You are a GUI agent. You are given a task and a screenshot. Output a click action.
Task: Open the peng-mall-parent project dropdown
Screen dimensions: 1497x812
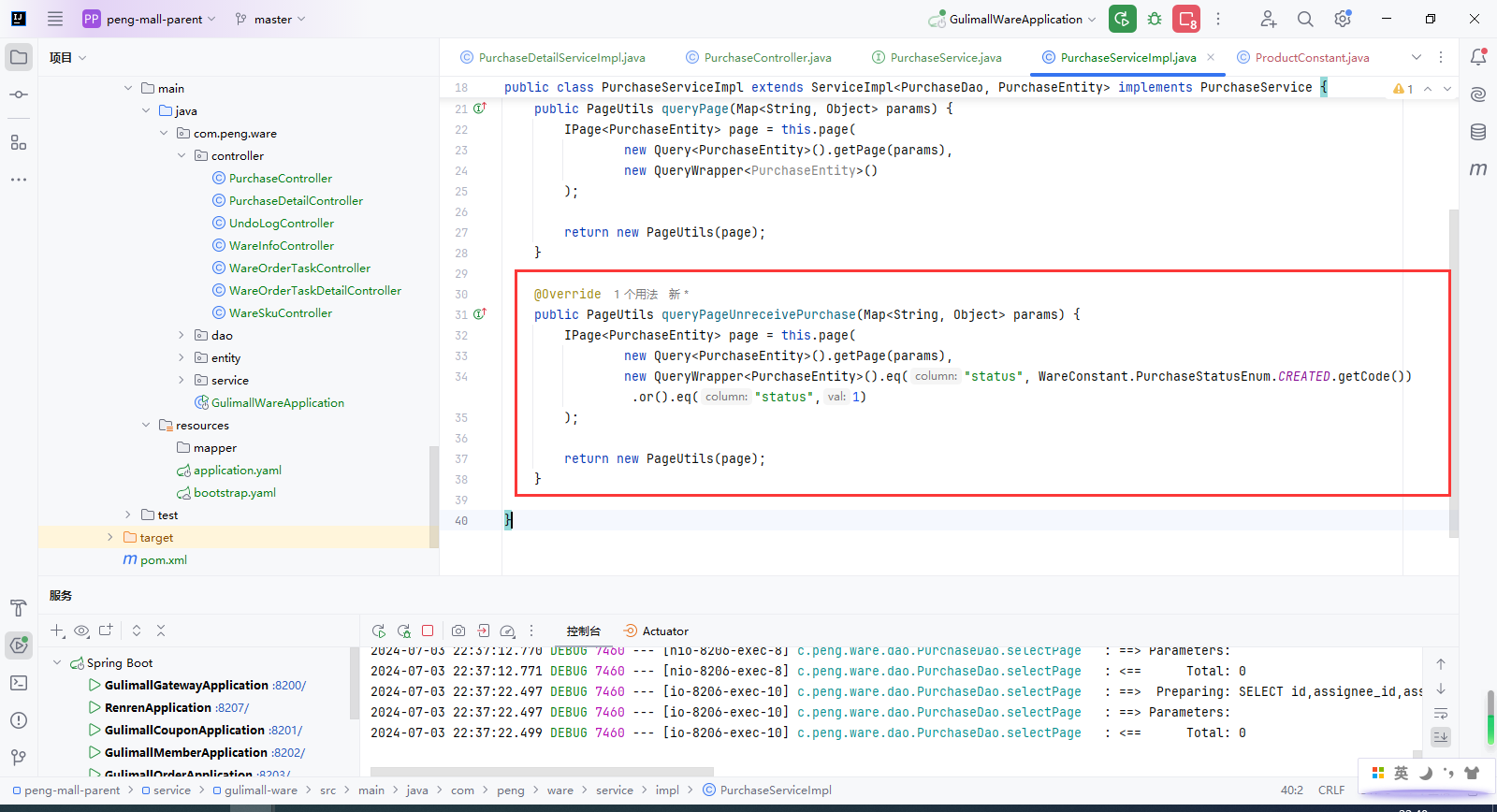point(150,19)
